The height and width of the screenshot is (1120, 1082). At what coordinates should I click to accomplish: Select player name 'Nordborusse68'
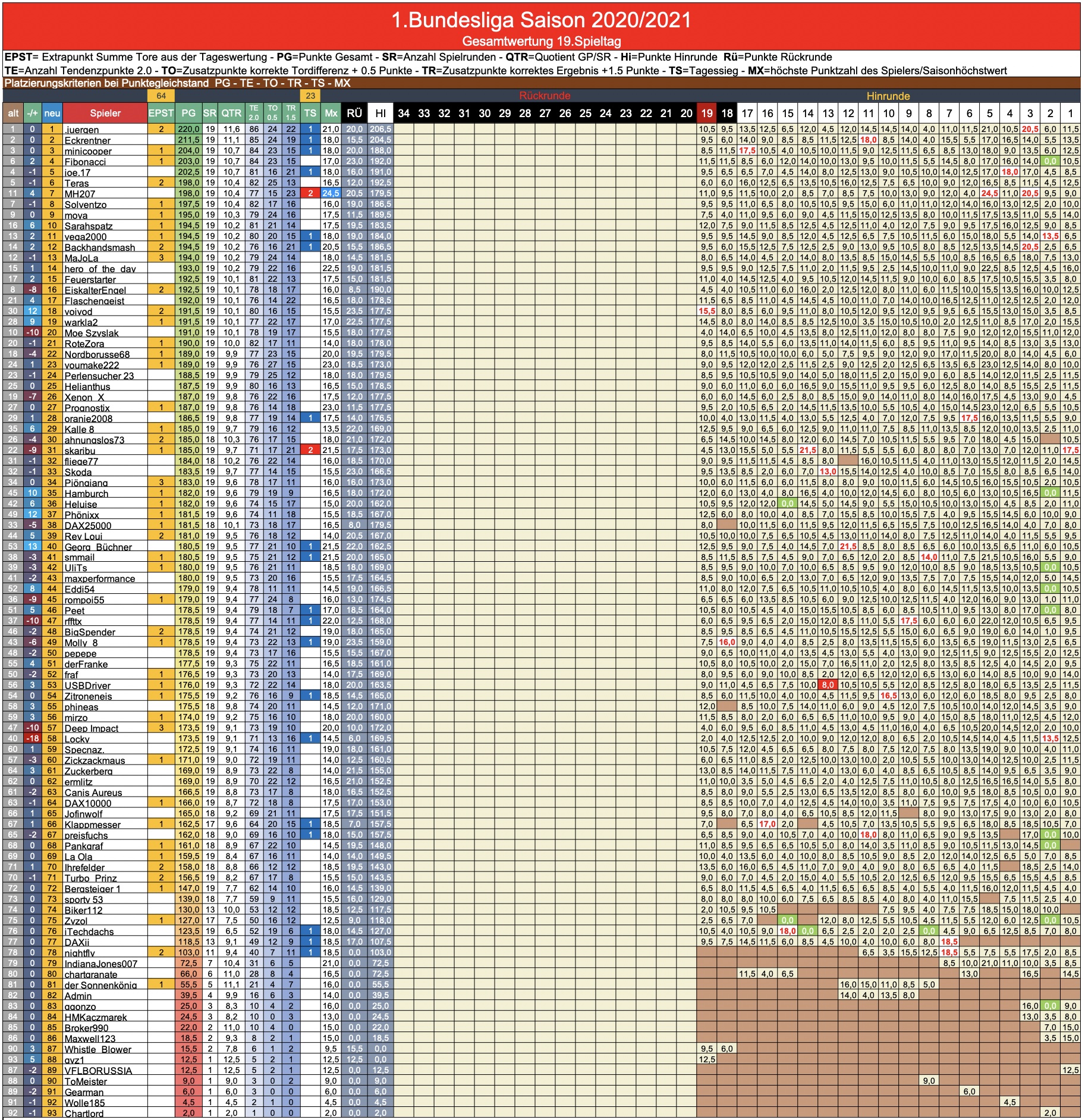click(x=97, y=354)
